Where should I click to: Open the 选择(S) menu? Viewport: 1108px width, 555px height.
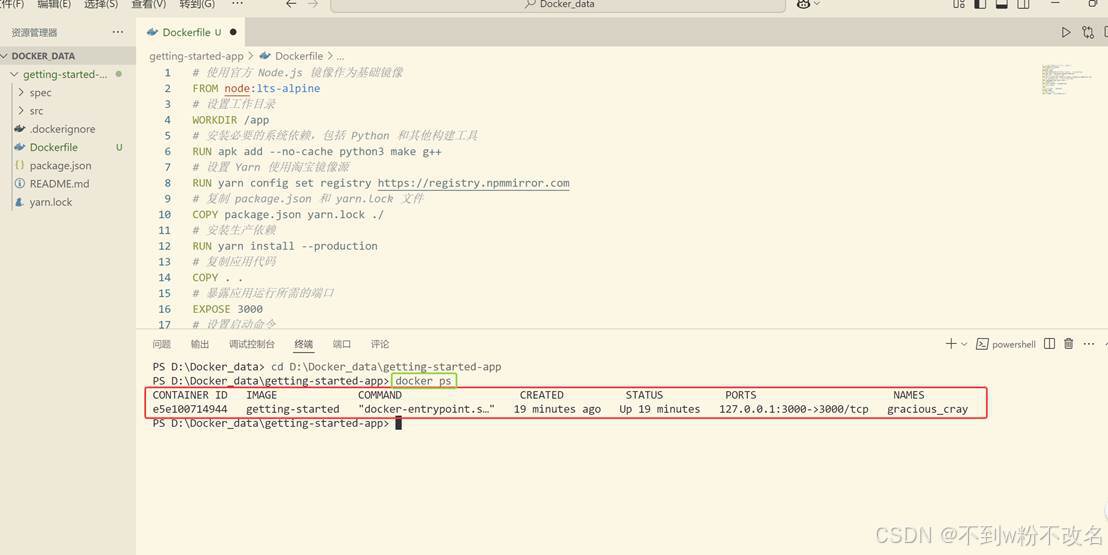(x=101, y=4)
